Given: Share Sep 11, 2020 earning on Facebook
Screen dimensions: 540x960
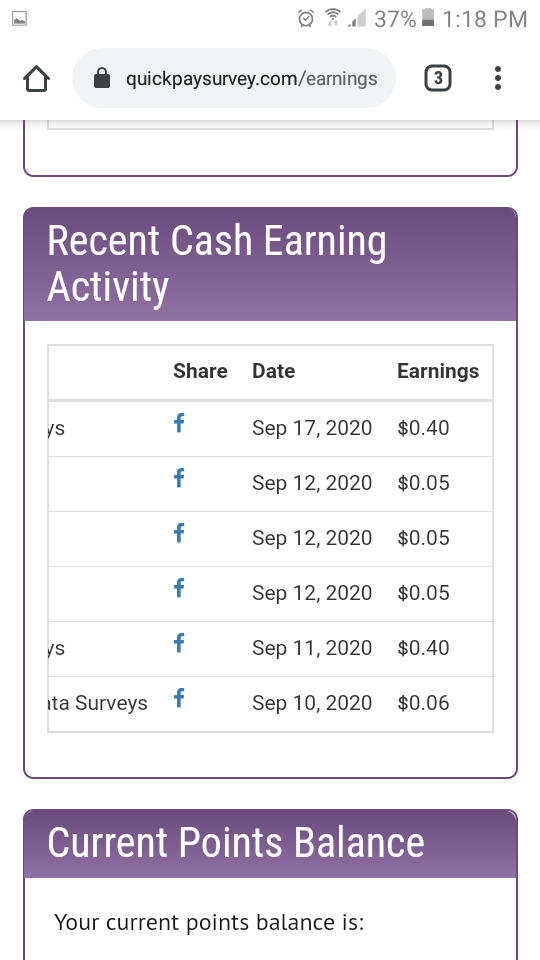Looking at the screenshot, I should pos(179,643).
